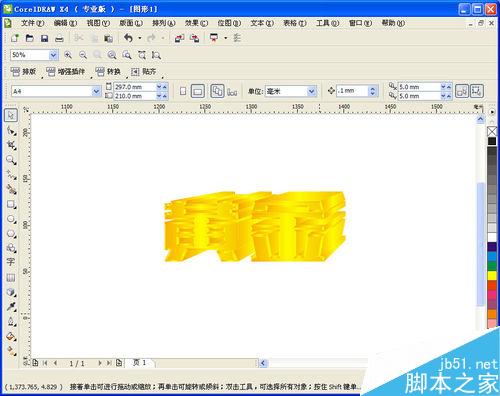The image size is (500, 396).
Task: Select the Text (字) tool
Action: click(x=11, y=262)
